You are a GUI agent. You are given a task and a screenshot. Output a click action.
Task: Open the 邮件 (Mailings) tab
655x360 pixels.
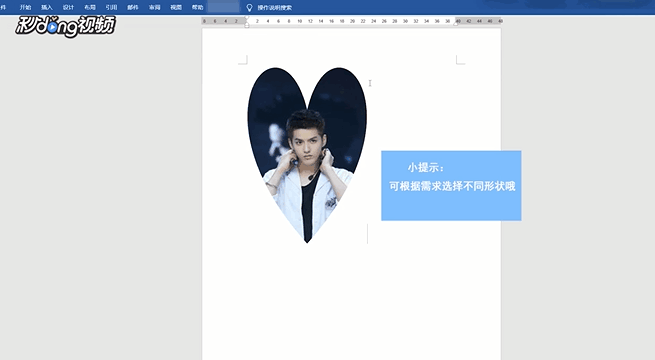click(x=133, y=7)
